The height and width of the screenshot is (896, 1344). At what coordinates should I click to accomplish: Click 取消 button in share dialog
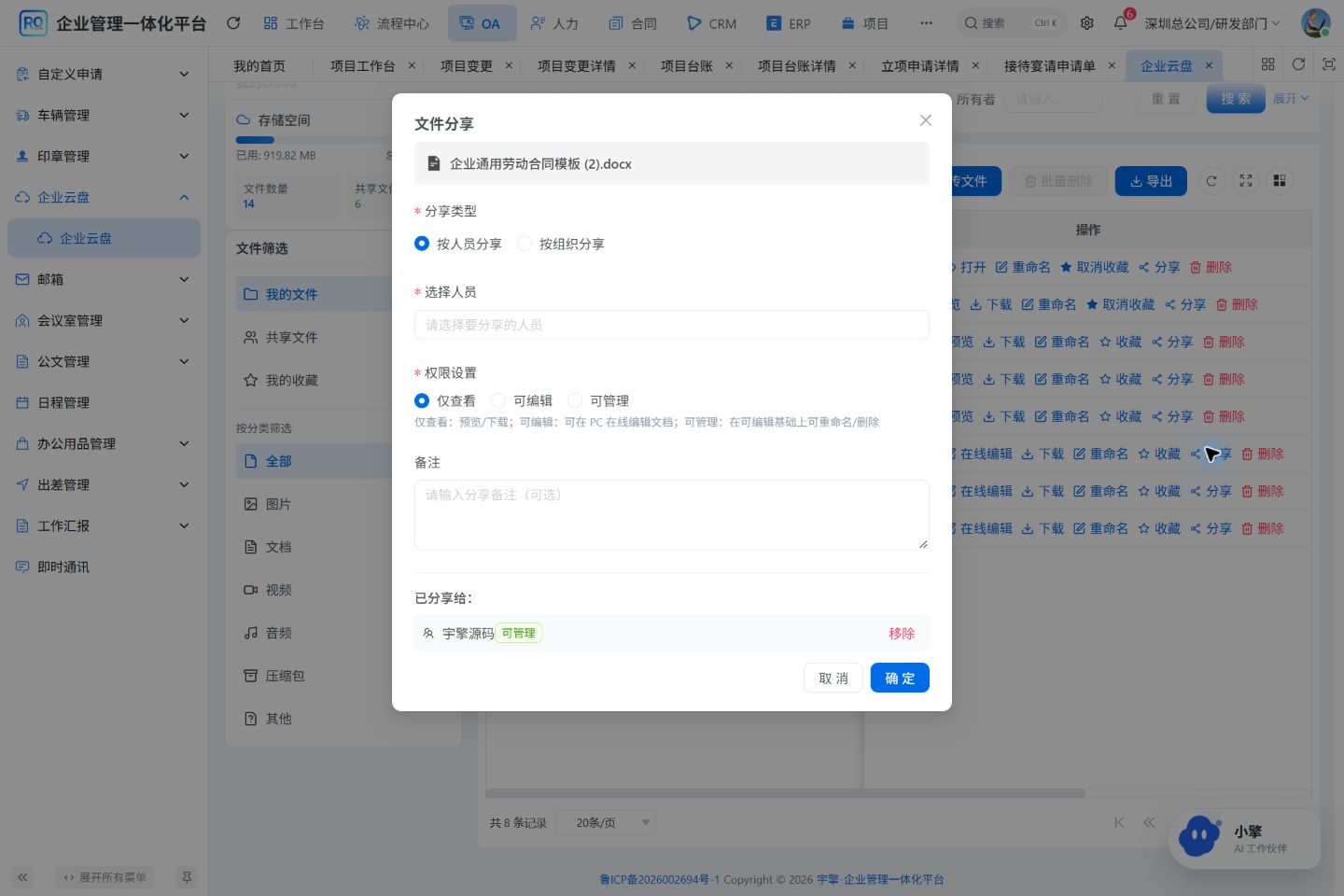tap(833, 678)
